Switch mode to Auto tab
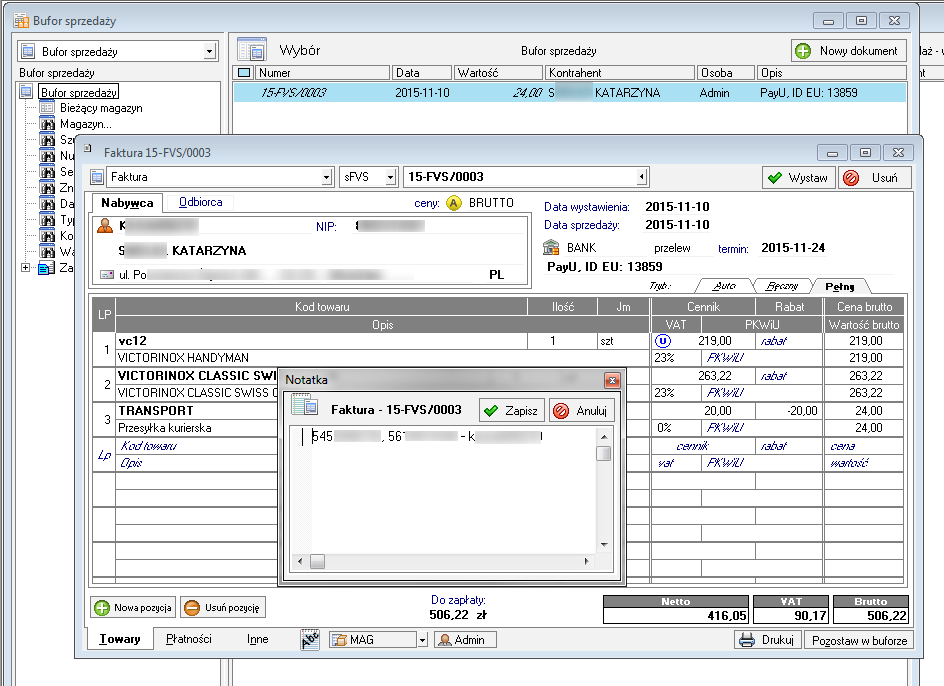The image size is (944, 686). (x=724, y=286)
